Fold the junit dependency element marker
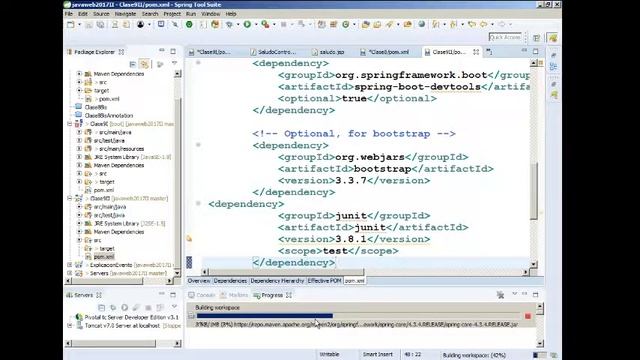The height and width of the screenshot is (360, 640). 198,203
